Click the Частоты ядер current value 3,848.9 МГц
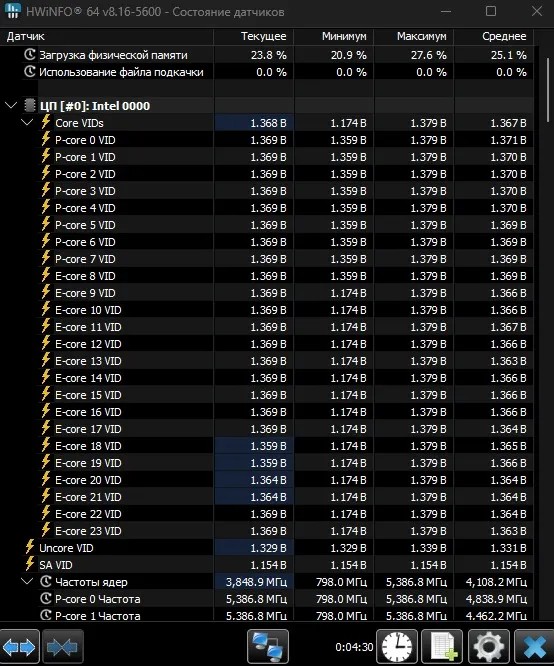Viewport: 554px width, 666px height. [256, 582]
